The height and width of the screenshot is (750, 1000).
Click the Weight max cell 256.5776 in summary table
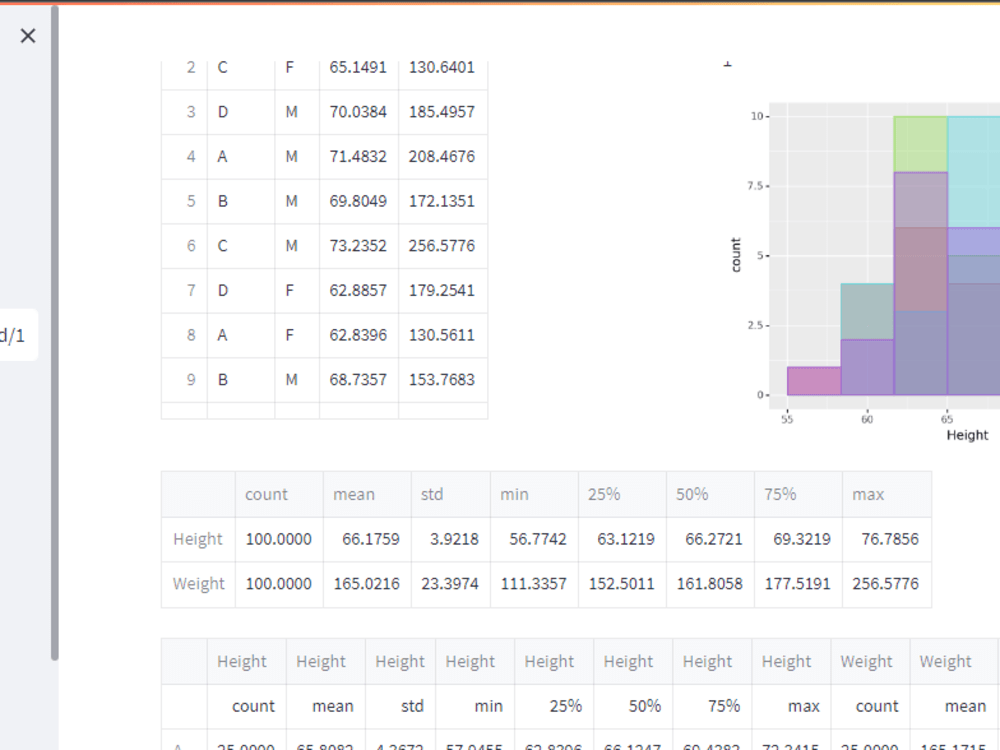pos(886,584)
